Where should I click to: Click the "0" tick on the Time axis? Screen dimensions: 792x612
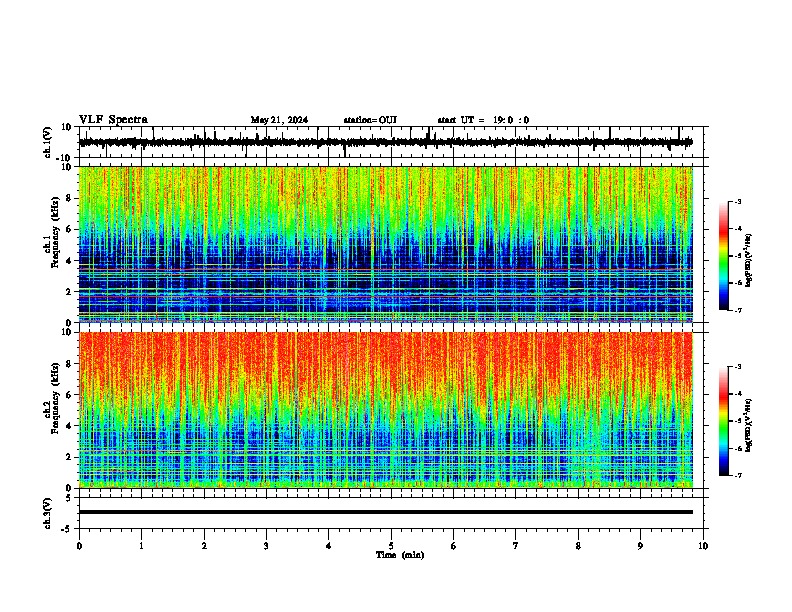(79, 546)
